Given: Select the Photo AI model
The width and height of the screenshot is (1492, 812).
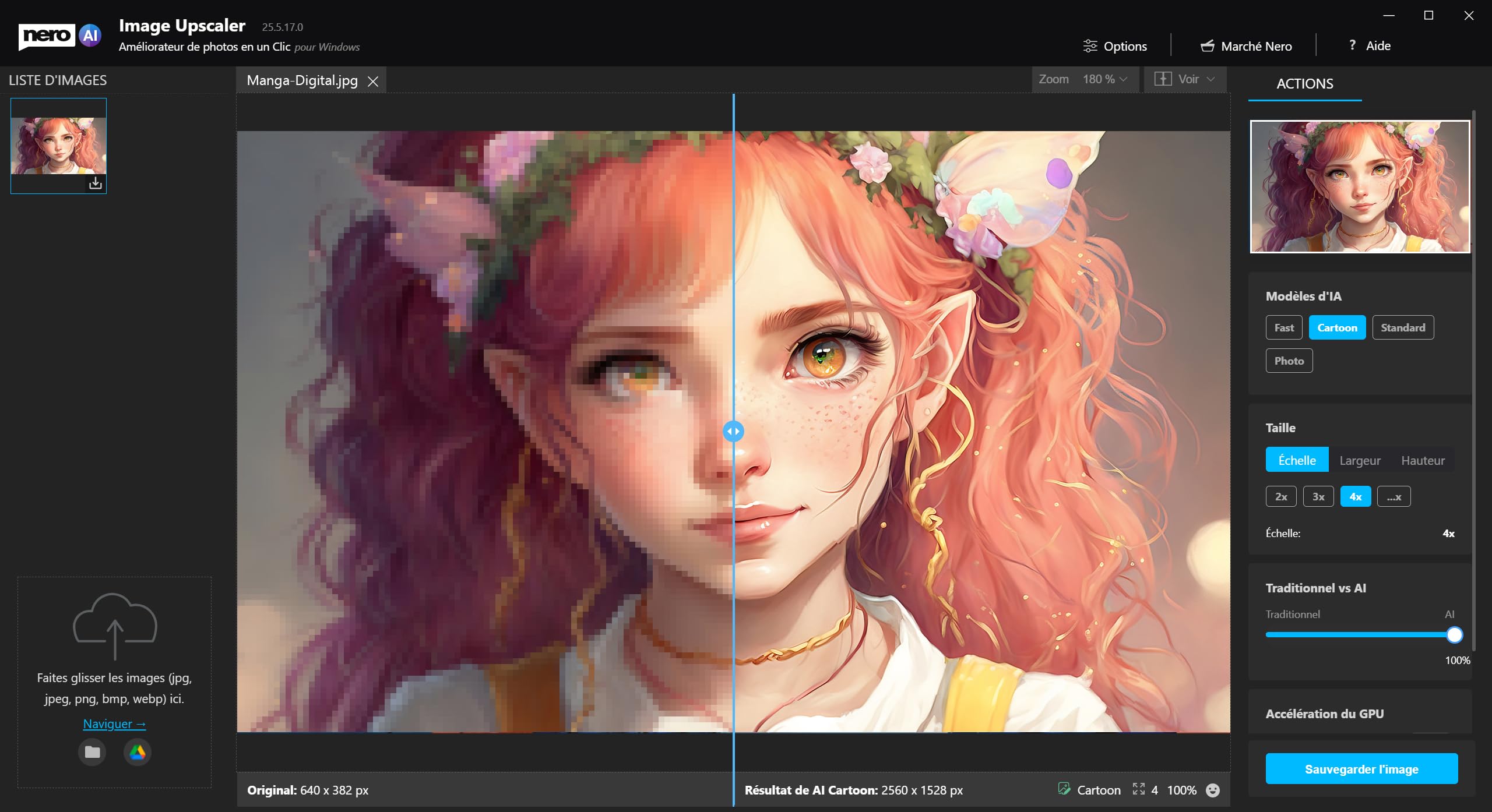Looking at the screenshot, I should pyautogui.click(x=1289, y=361).
